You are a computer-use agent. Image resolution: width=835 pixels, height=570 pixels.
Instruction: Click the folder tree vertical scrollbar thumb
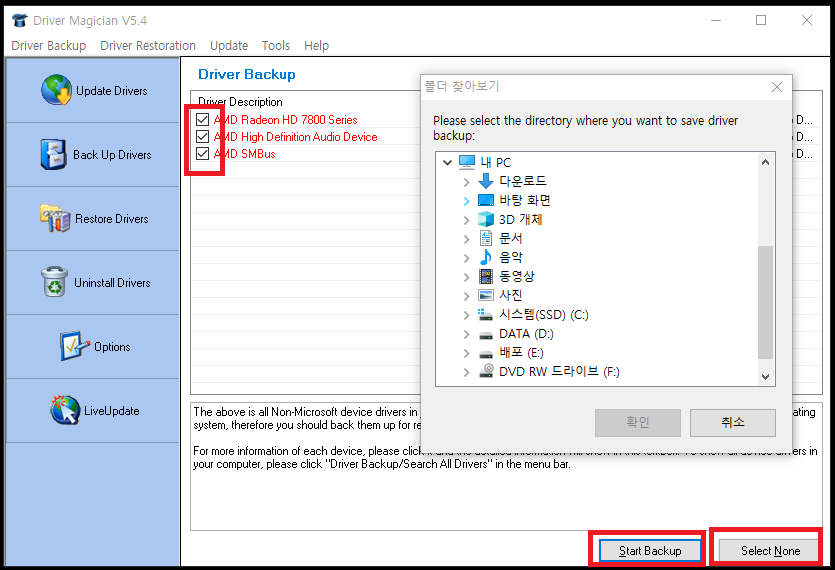pos(765,302)
